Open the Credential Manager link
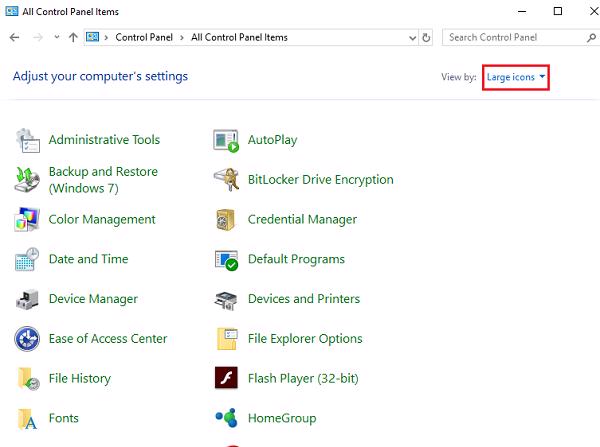Image resolution: width=600 pixels, height=447 pixels. coord(302,220)
